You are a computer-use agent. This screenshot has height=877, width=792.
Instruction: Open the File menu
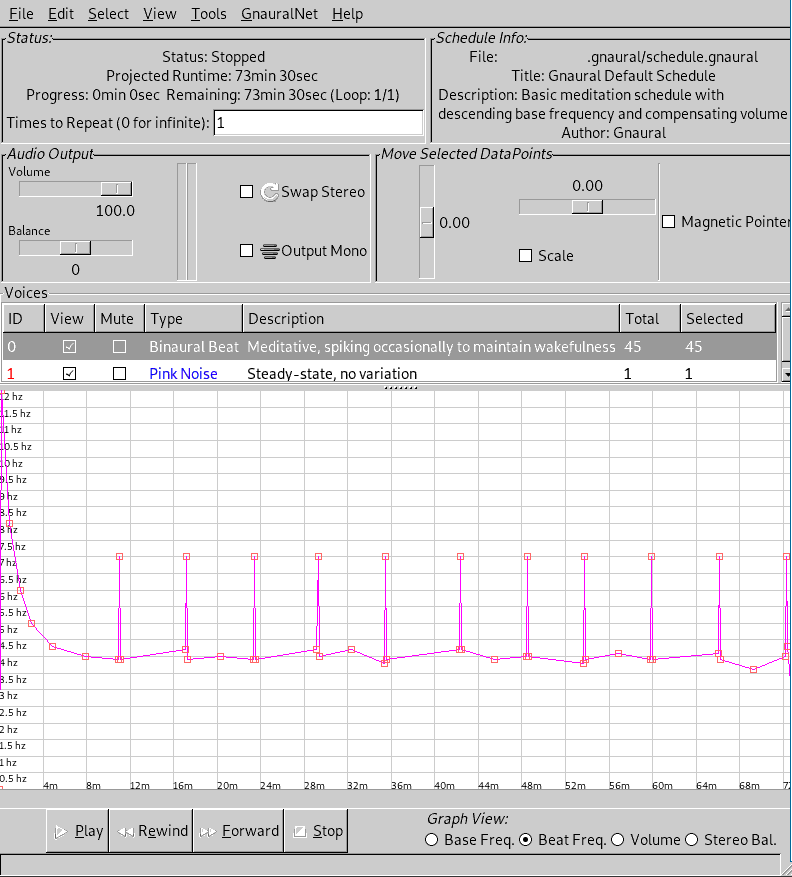21,14
